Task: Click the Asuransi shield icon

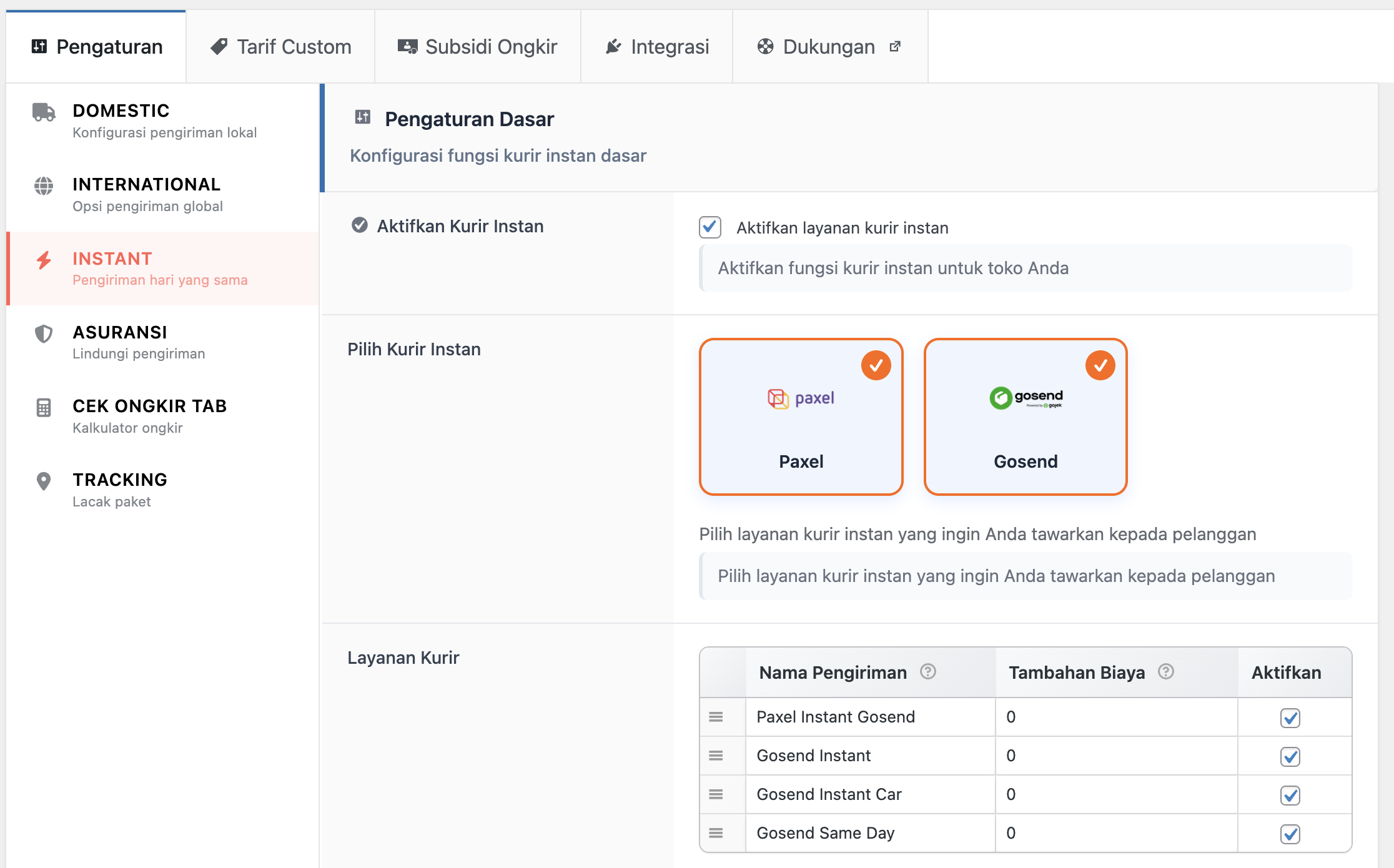Action: pyautogui.click(x=44, y=333)
